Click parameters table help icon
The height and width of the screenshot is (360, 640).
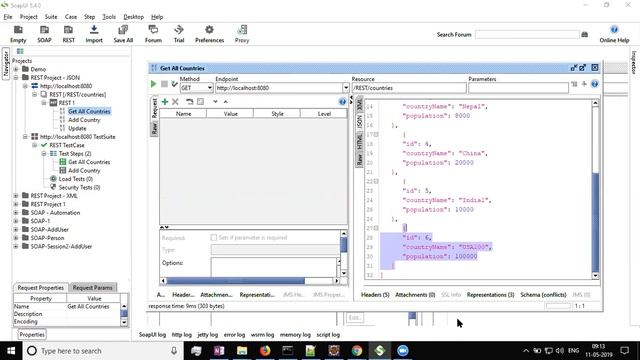pyautogui.click(x=342, y=102)
